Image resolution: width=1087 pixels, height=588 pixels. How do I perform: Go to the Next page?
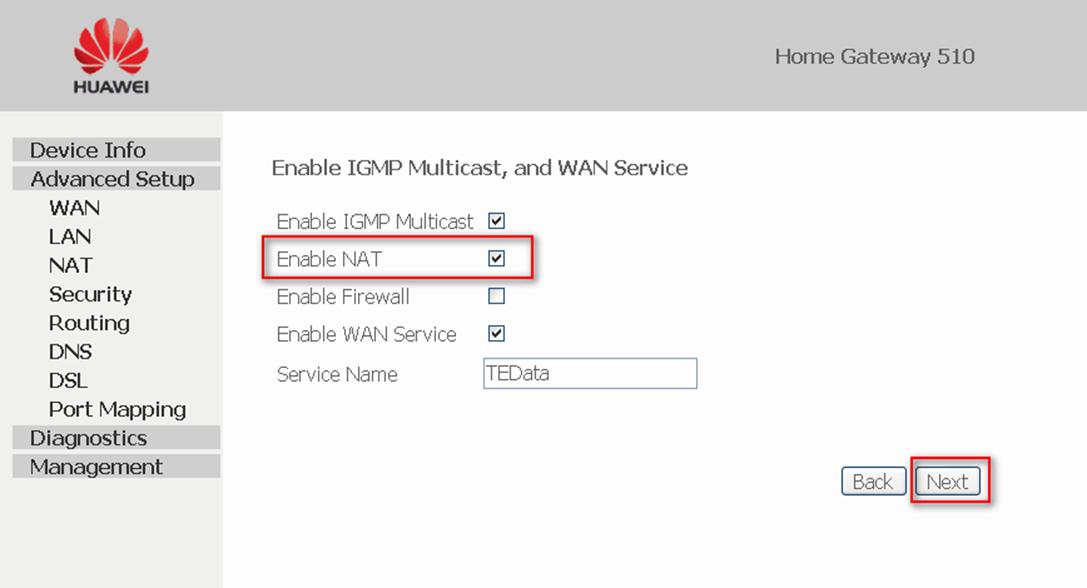tap(948, 481)
